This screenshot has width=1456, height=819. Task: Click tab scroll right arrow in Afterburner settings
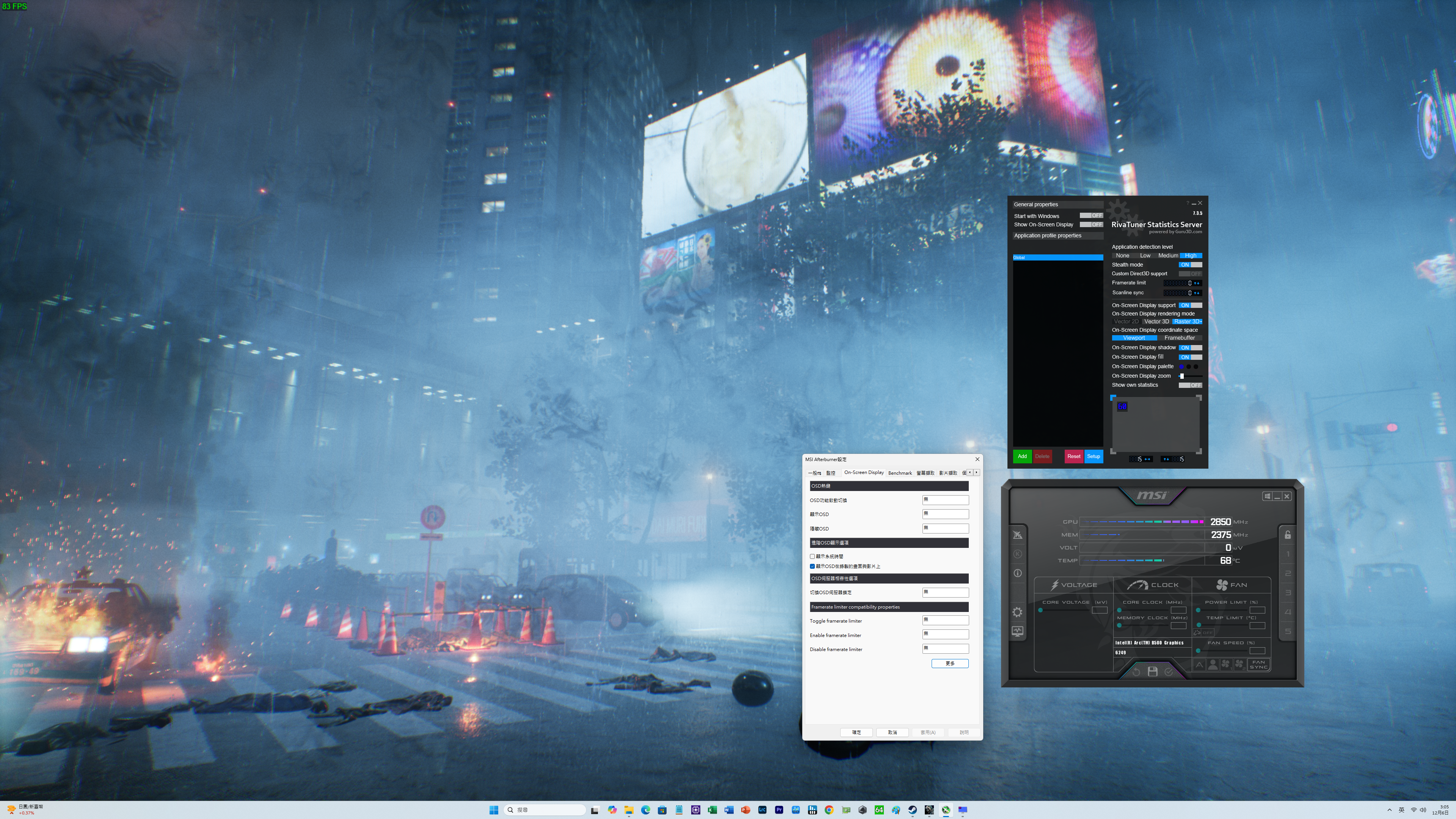(x=976, y=472)
